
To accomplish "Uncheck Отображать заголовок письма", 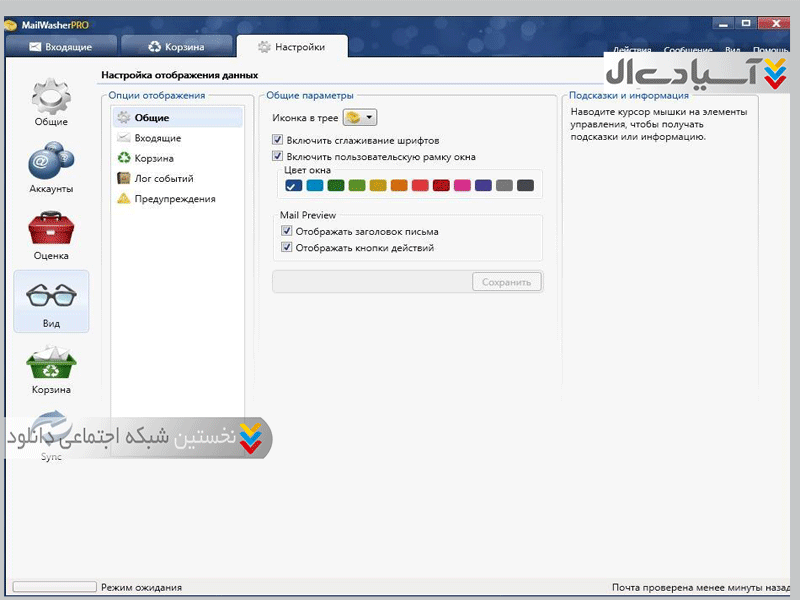I will (288, 231).
